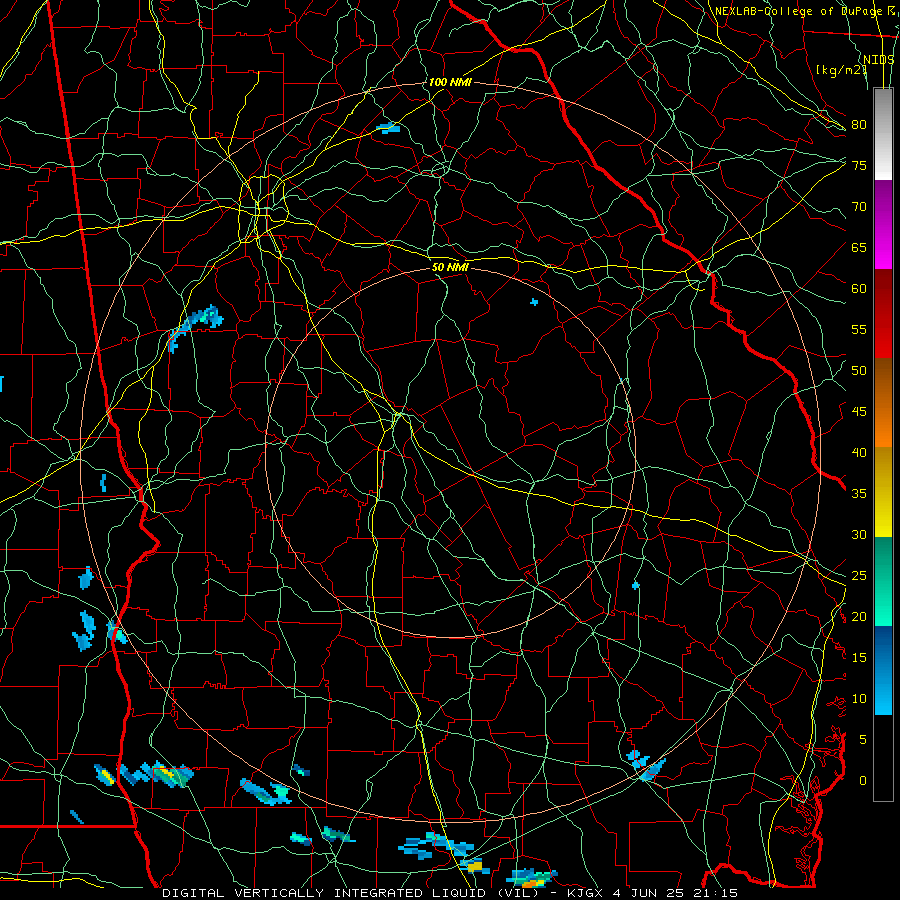Click the legend value 15
Screen dimensions: 900x900
(859, 658)
